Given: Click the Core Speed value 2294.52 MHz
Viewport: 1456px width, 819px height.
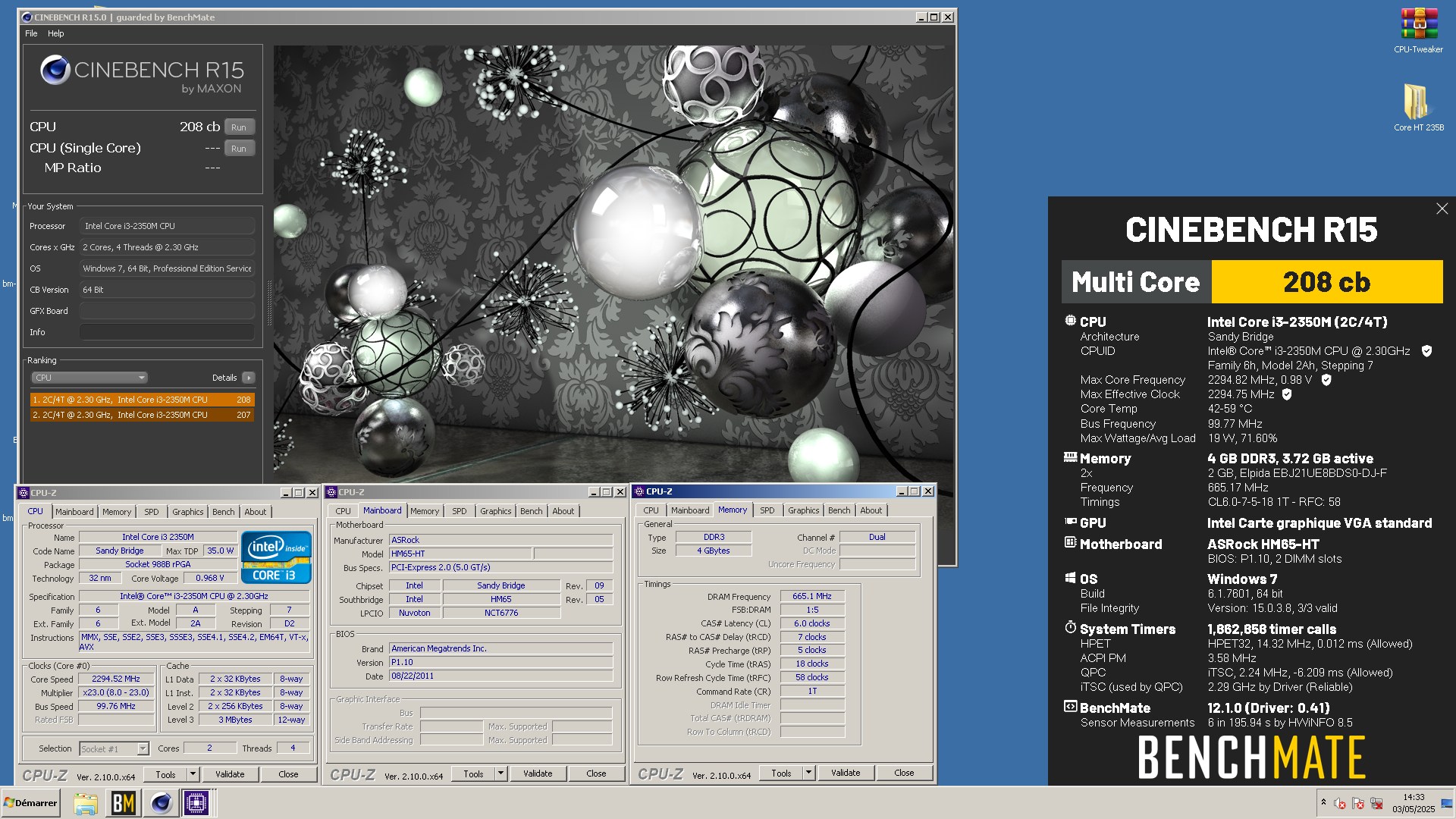Looking at the screenshot, I should (x=116, y=679).
